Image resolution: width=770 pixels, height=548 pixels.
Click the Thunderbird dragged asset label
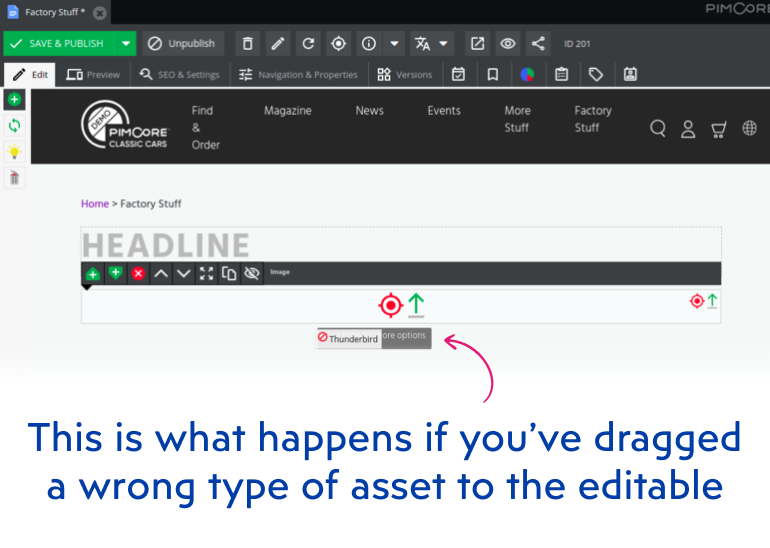tap(349, 339)
